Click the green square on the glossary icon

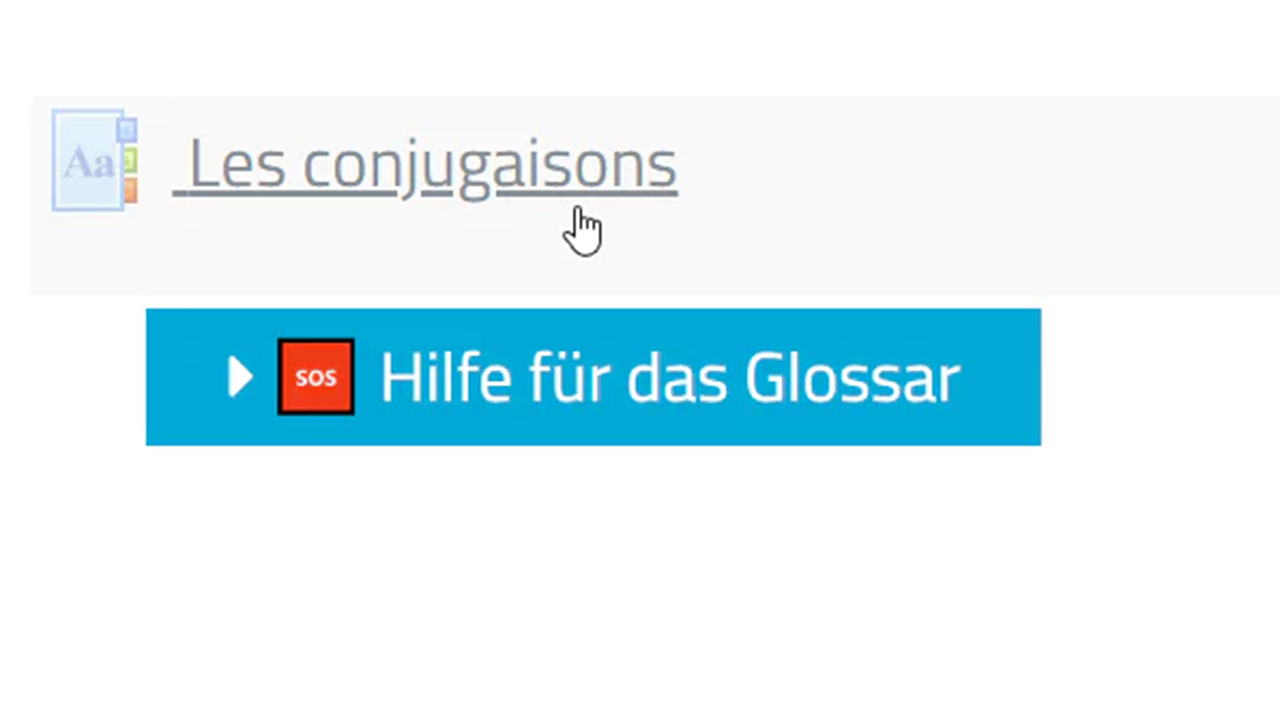130,159
